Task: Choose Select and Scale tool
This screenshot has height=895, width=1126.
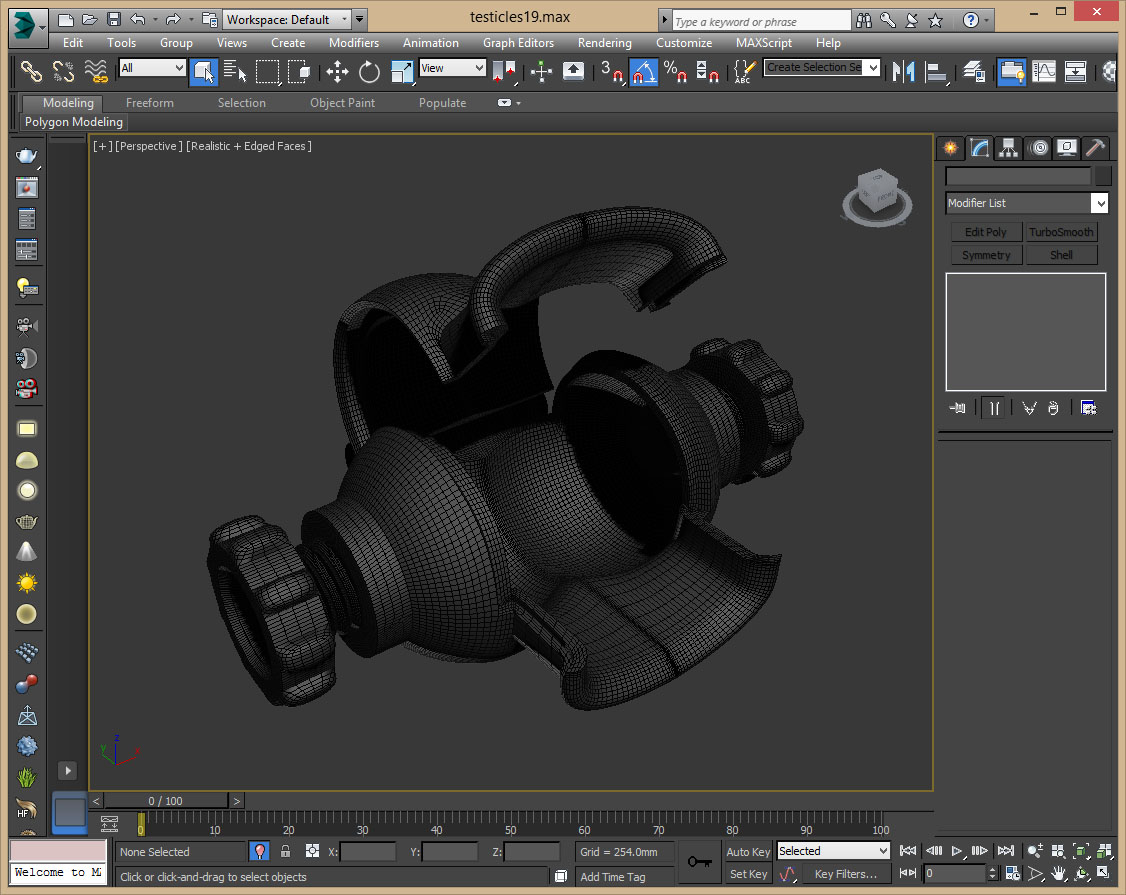Action: (x=401, y=71)
